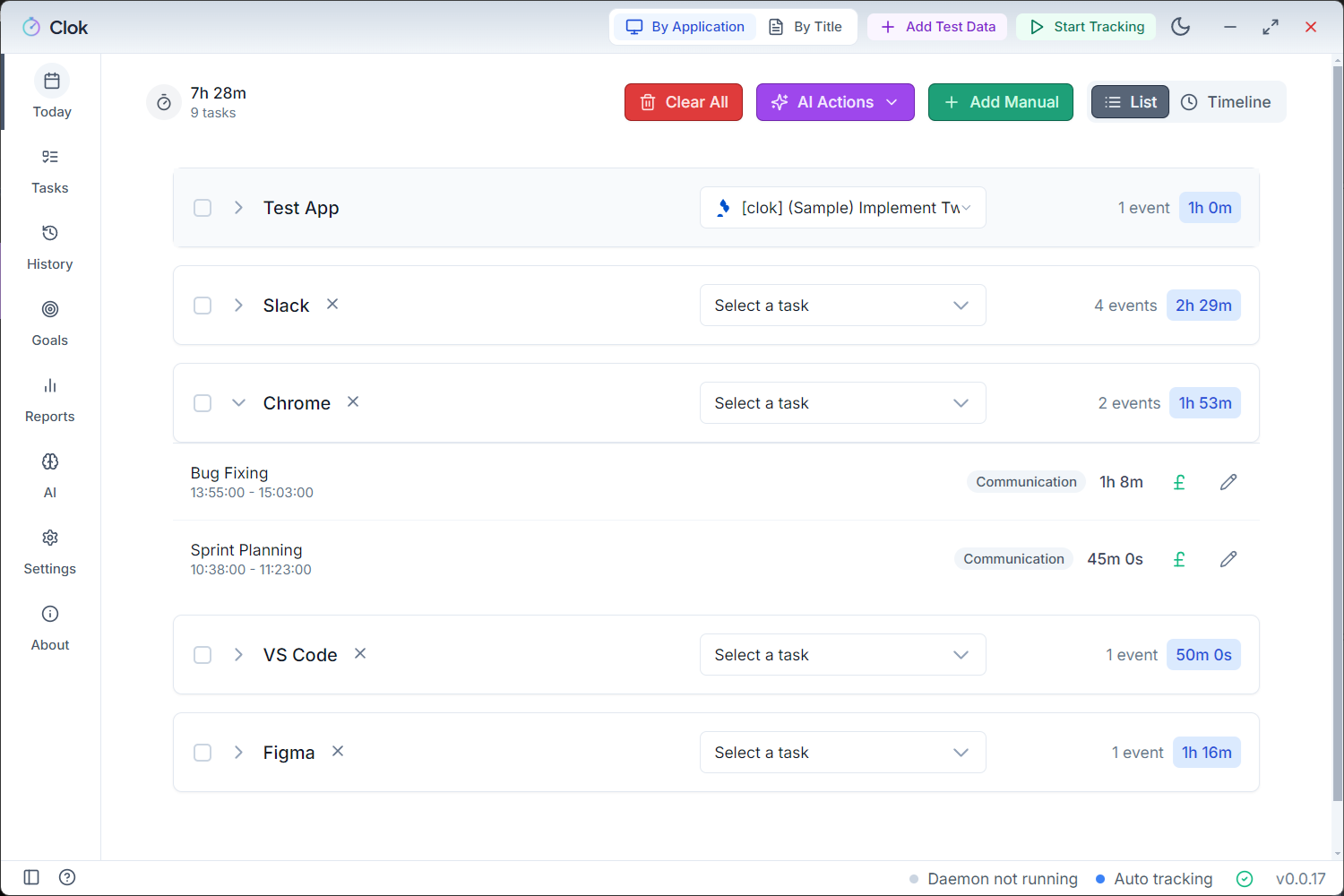
Task: Open the AI Actions dropdown menu
Action: pos(835,102)
